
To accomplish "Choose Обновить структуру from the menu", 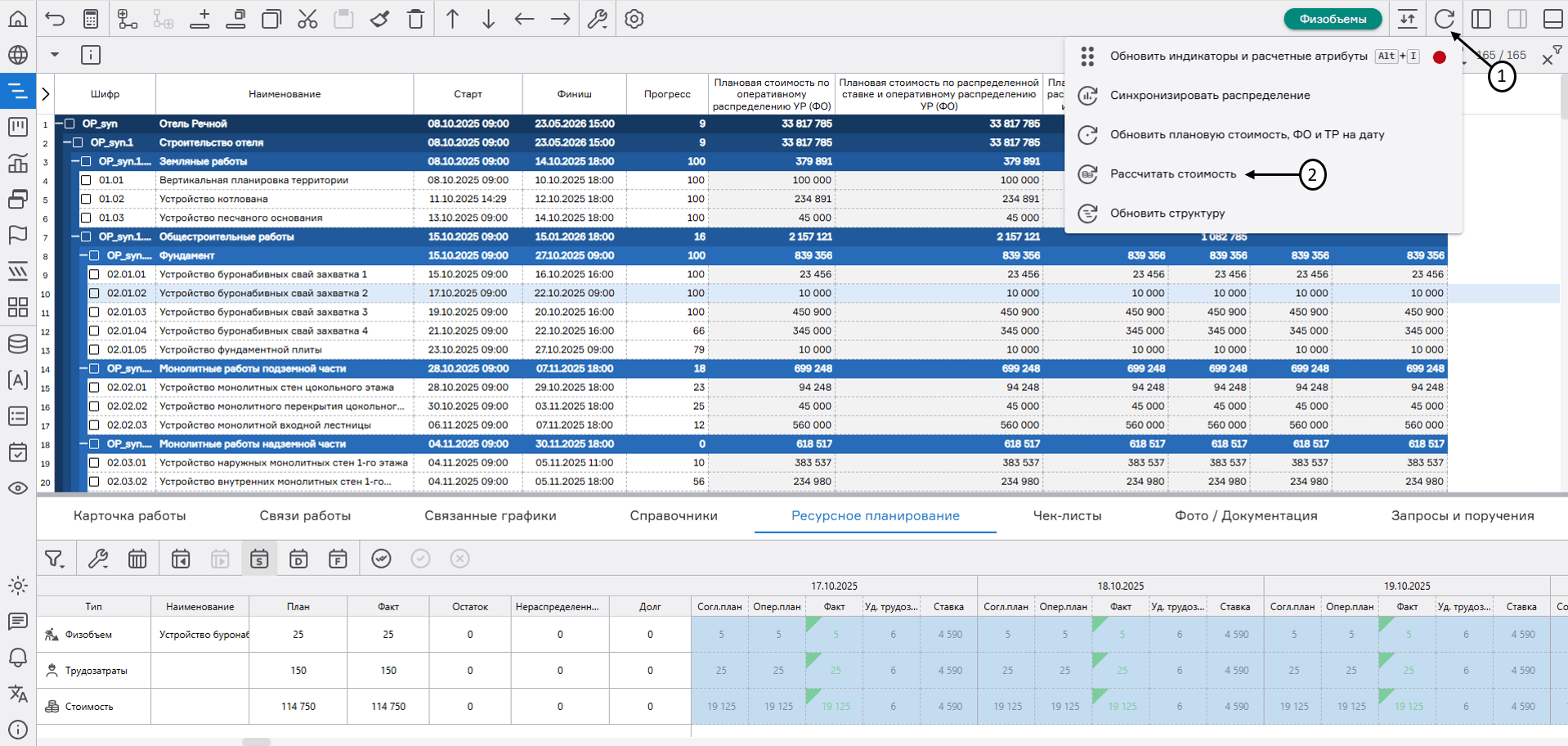I will [x=1167, y=213].
